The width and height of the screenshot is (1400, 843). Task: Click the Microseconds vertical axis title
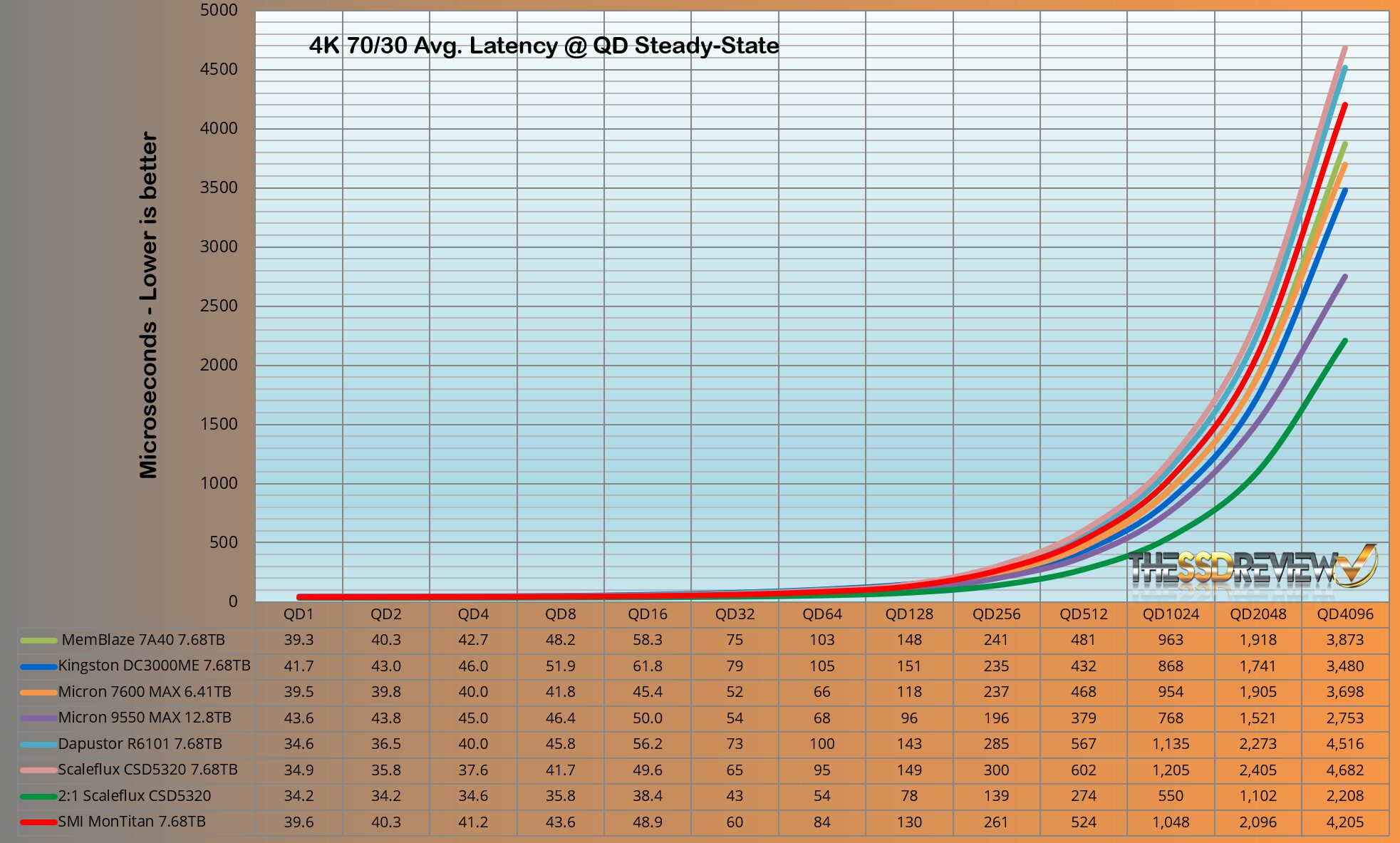point(148,305)
